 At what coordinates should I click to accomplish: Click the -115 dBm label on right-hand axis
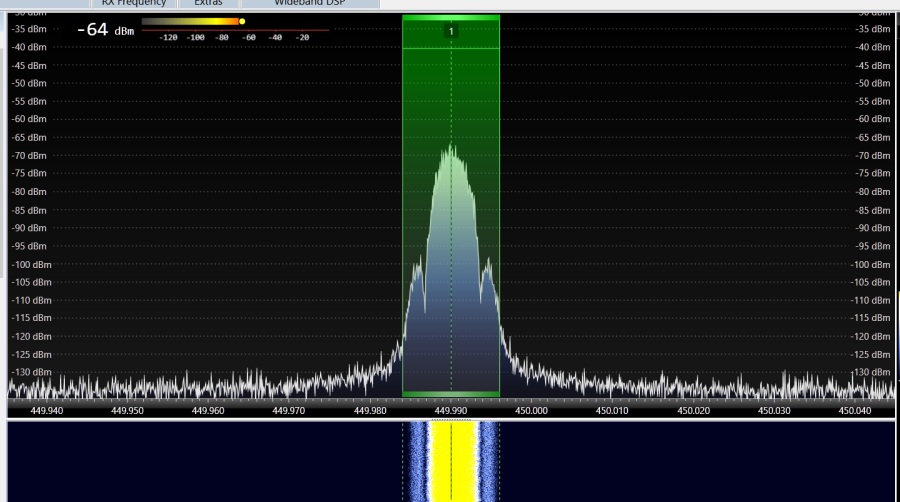870,318
